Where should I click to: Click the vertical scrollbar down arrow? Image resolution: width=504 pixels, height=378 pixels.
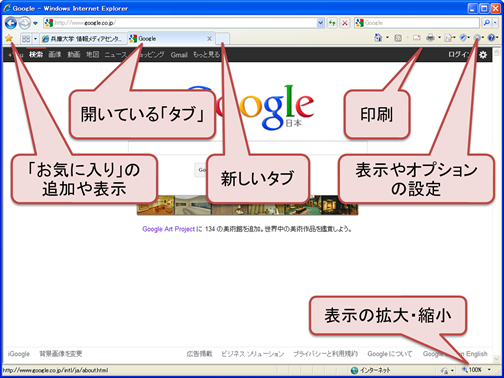point(497,359)
